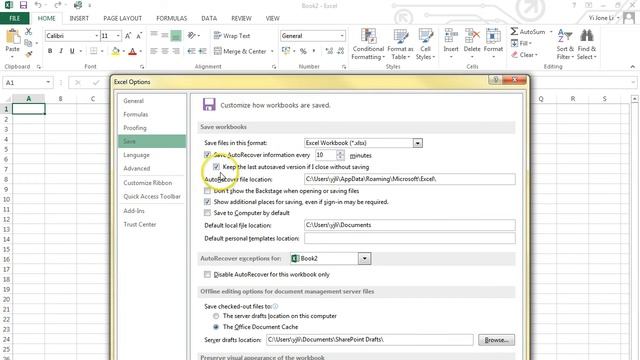Click Insert cells icon

coord(451,37)
